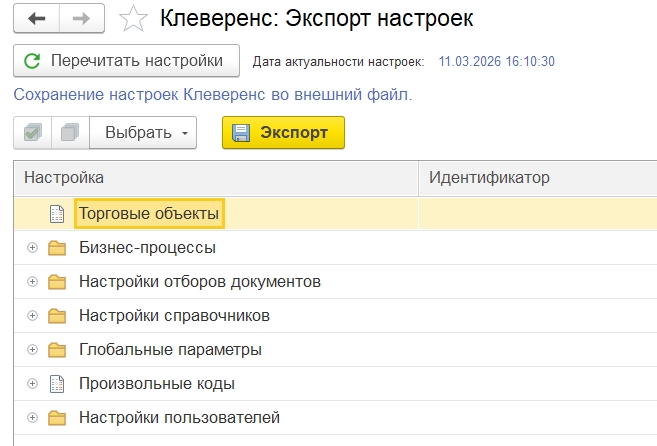The height and width of the screenshot is (446, 657).
Task: Sort by the Идентификатор column header
Action: pyautogui.click(x=538, y=178)
